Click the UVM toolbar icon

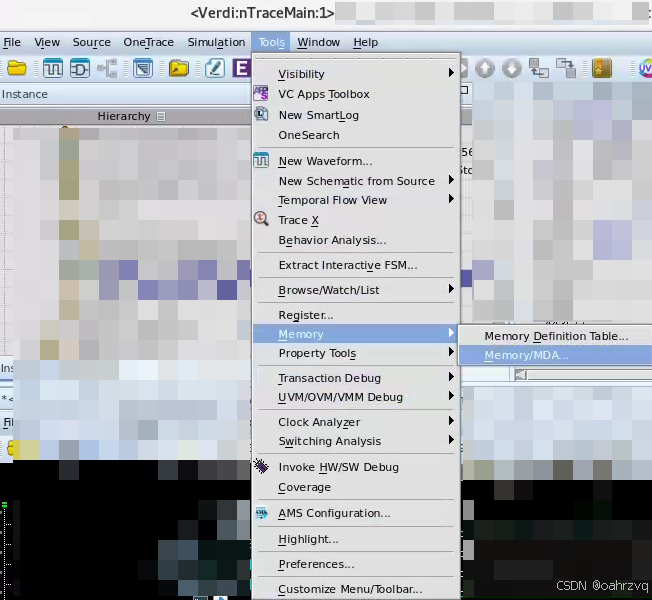click(x=645, y=68)
